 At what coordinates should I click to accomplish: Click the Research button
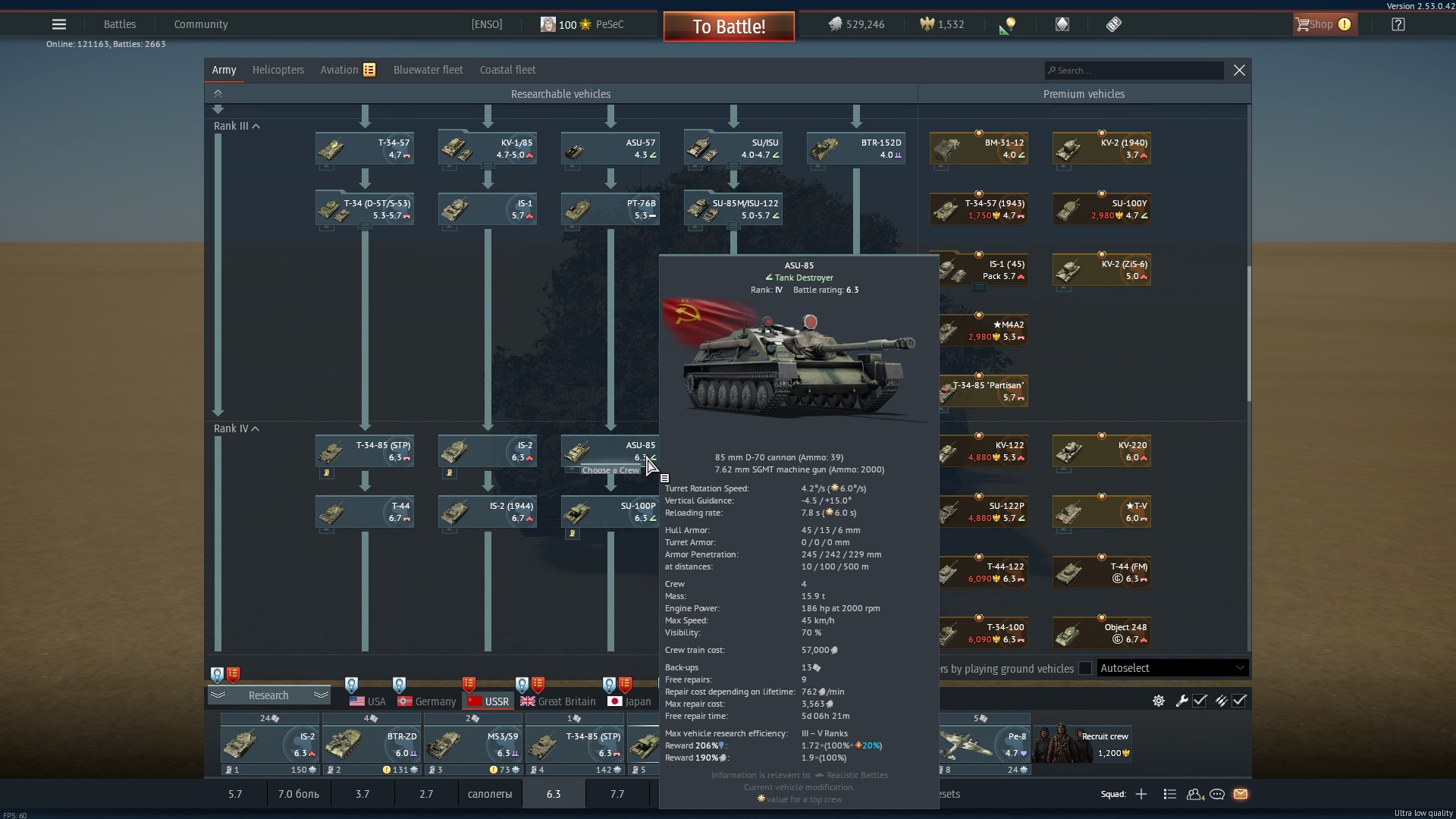point(268,695)
